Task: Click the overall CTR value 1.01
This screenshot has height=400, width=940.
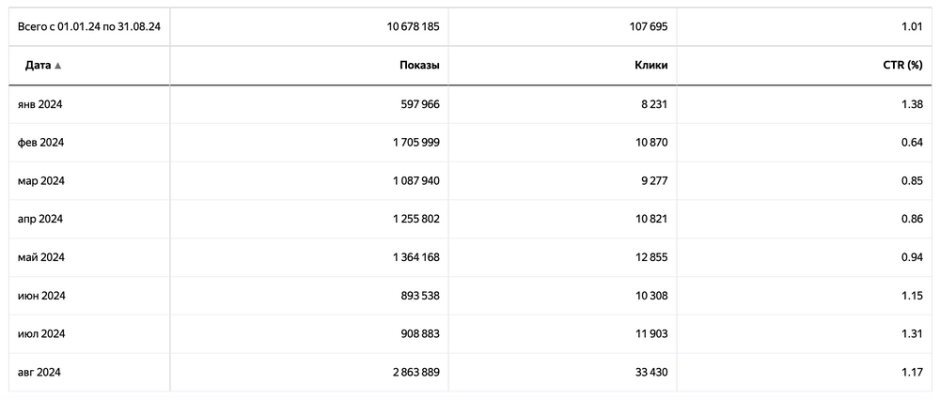Action: click(x=910, y=25)
